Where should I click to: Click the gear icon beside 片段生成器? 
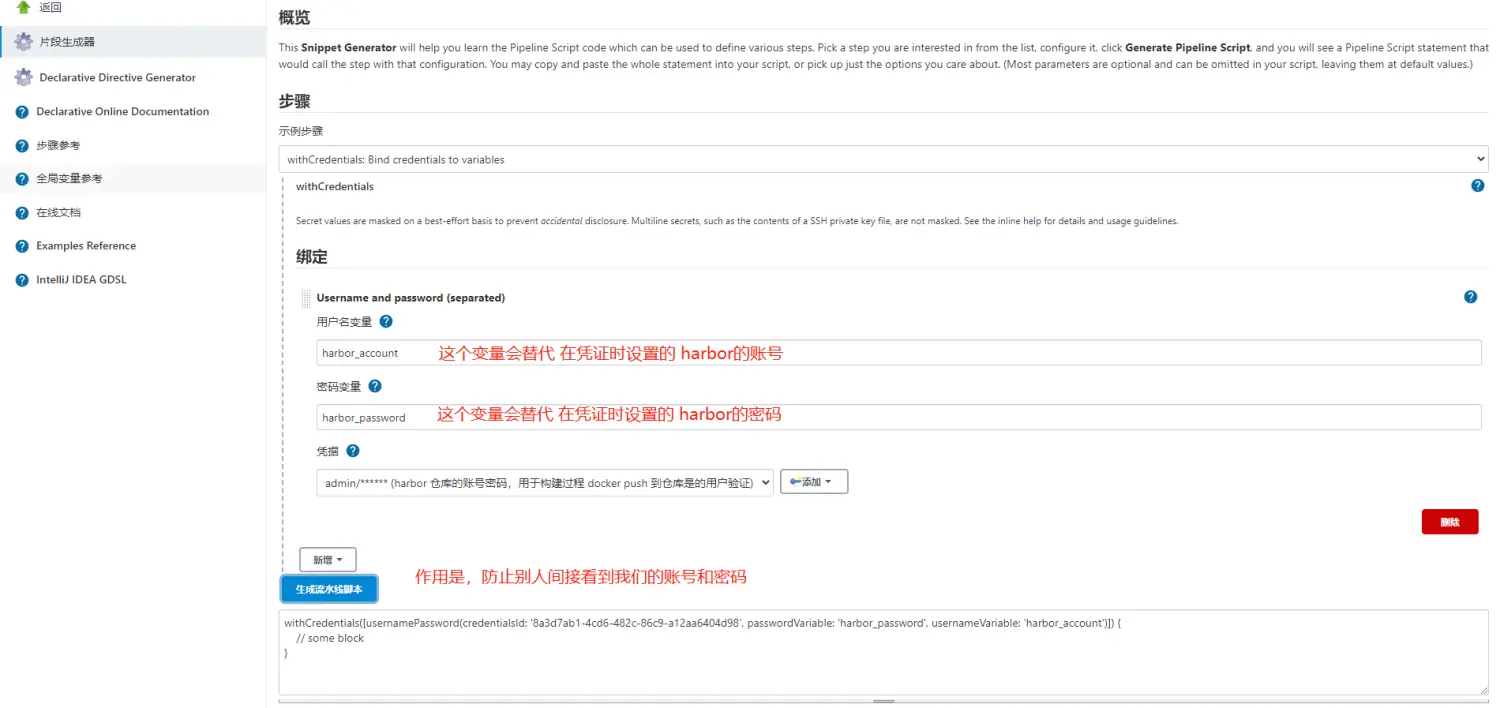23,42
